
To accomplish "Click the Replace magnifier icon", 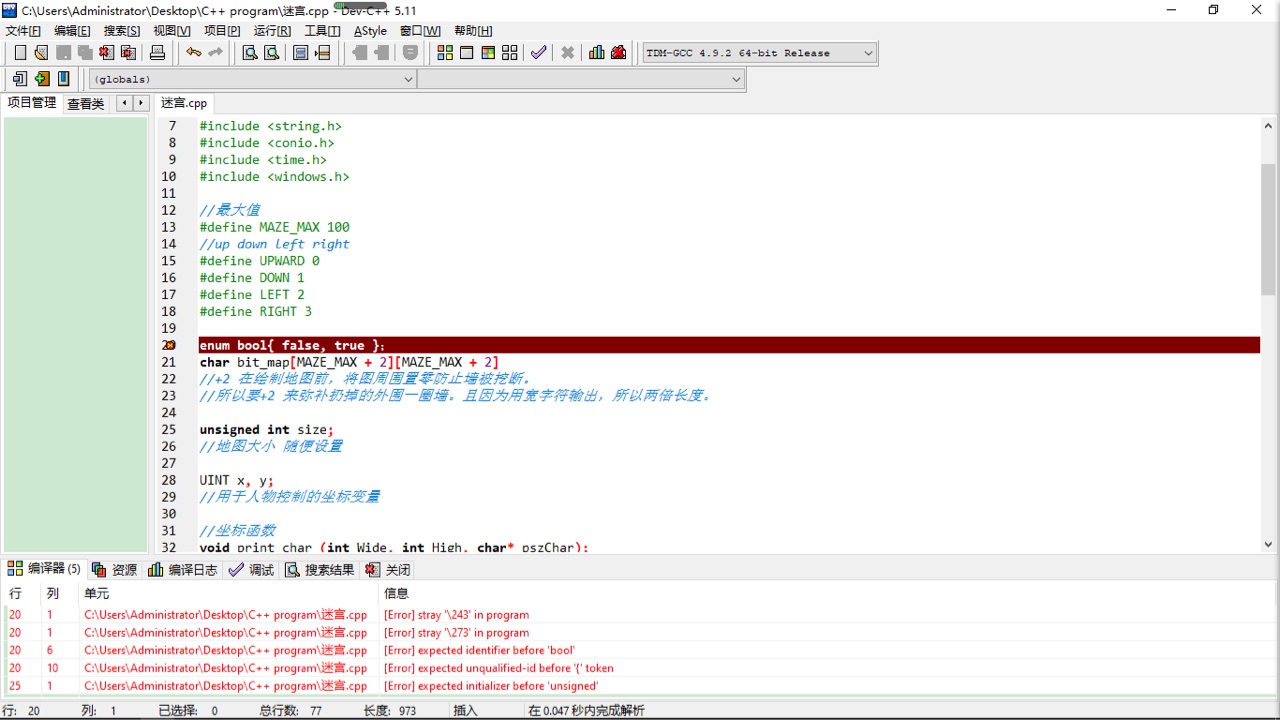I will [x=271, y=53].
